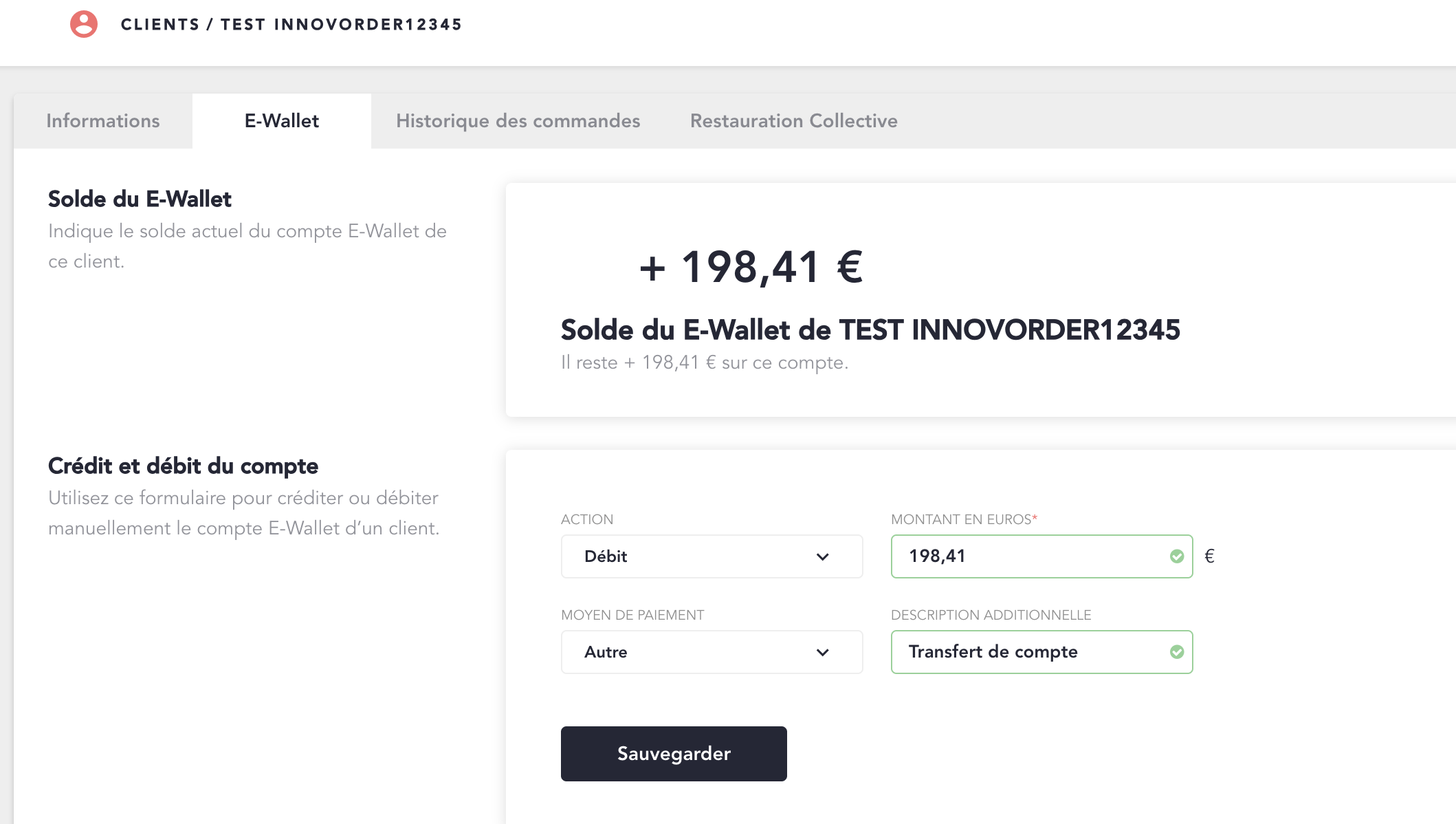Click the euro symbol beside the amount field

1210,556
